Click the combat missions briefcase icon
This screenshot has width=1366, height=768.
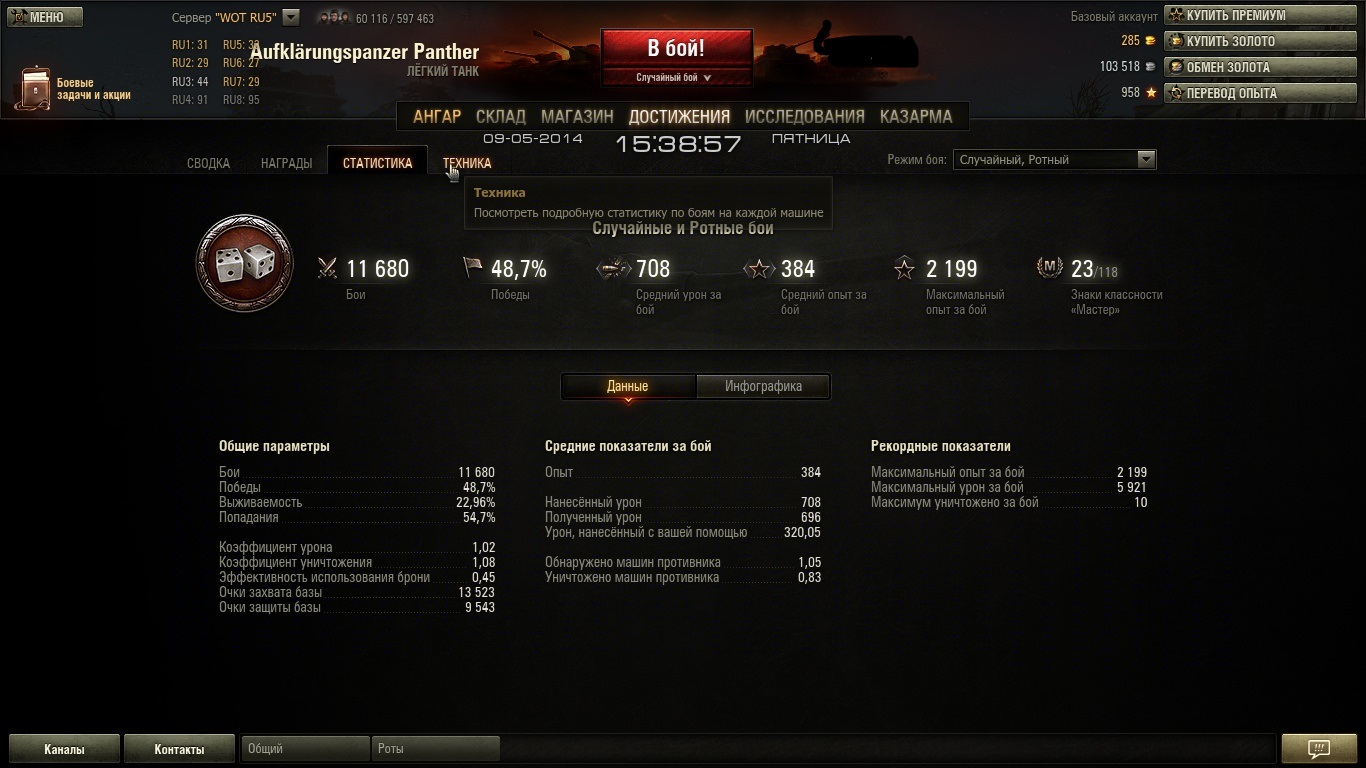click(x=36, y=88)
